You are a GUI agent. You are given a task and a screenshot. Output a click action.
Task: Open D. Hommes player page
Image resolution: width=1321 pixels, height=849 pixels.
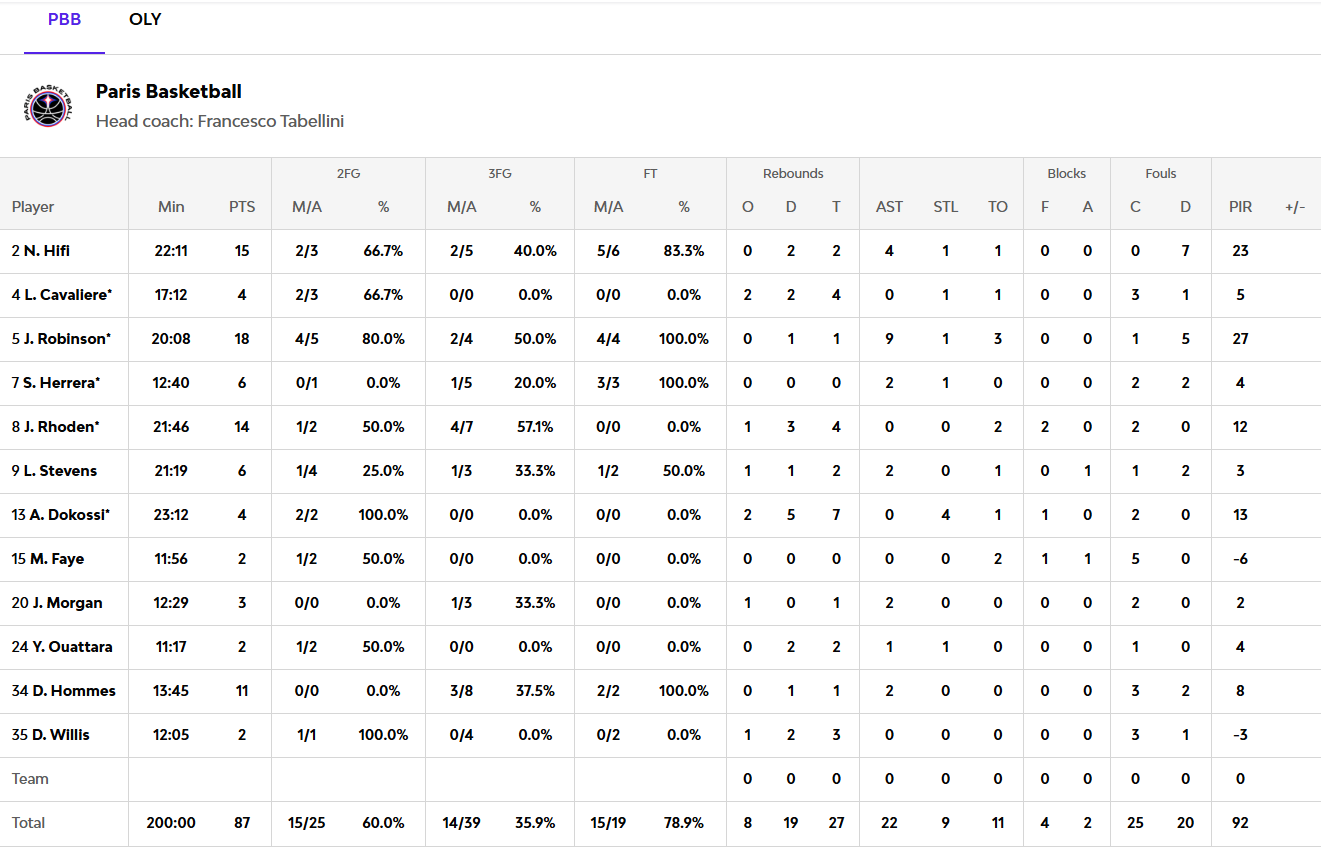tap(73, 691)
